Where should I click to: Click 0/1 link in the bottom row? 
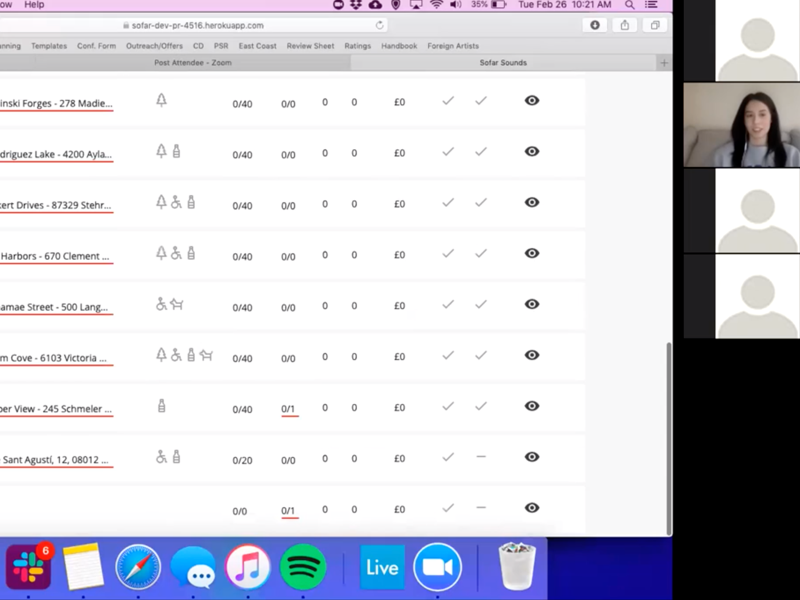pos(288,511)
